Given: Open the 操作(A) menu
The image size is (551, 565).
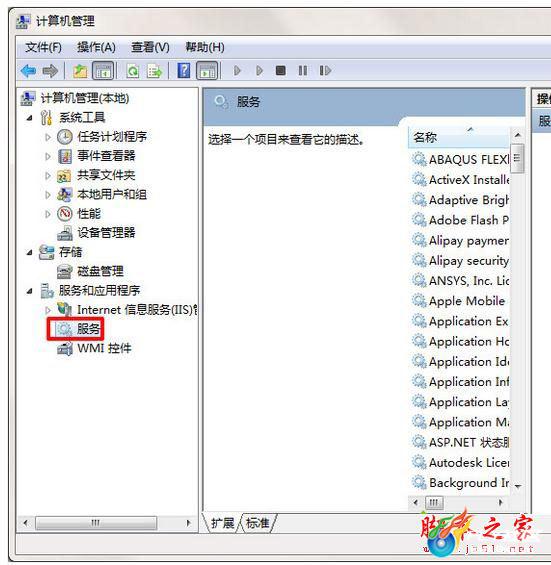Looking at the screenshot, I should click(x=96, y=47).
